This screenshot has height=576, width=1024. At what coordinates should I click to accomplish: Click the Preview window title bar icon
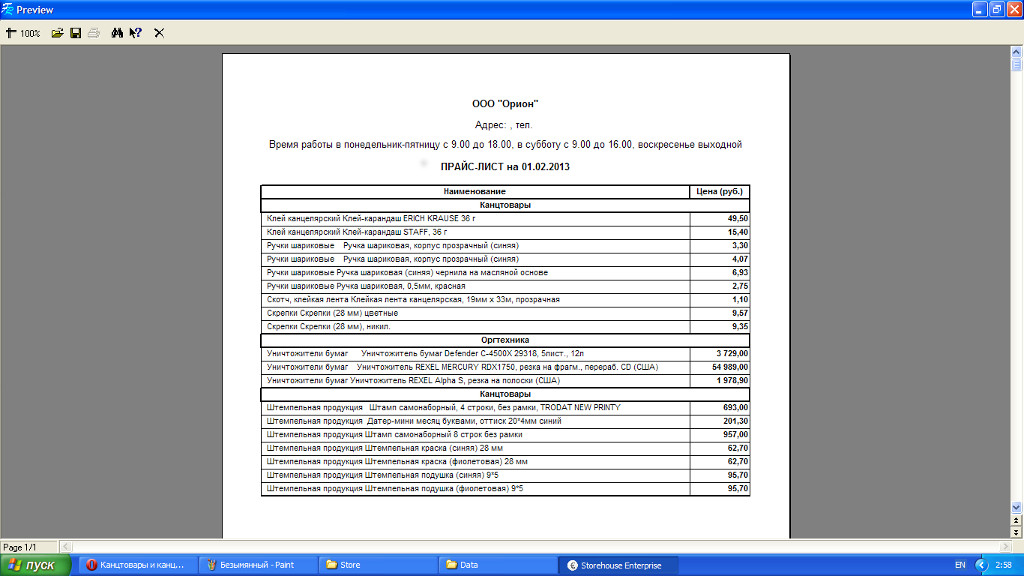click(x=8, y=9)
